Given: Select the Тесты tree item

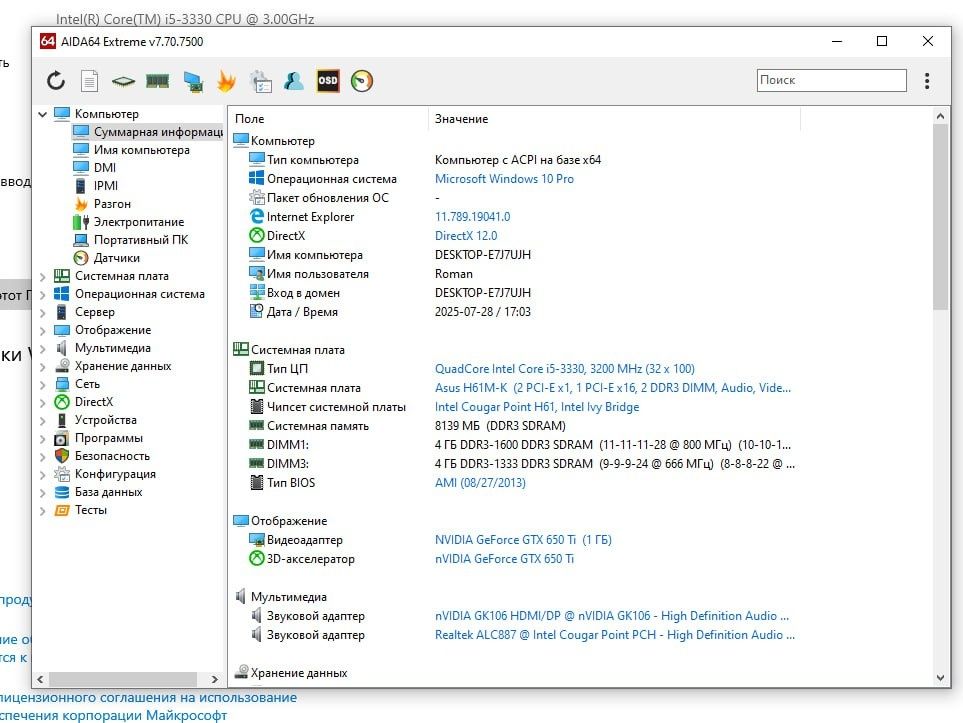Looking at the screenshot, I should pyautogui.click(x=80, y=510).
